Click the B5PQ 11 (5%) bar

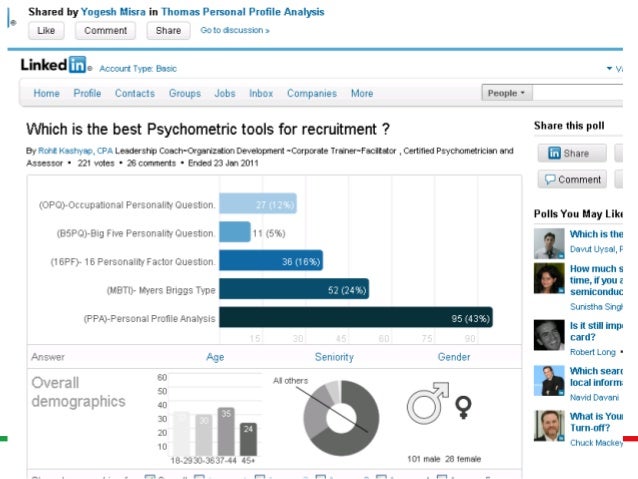235,232
